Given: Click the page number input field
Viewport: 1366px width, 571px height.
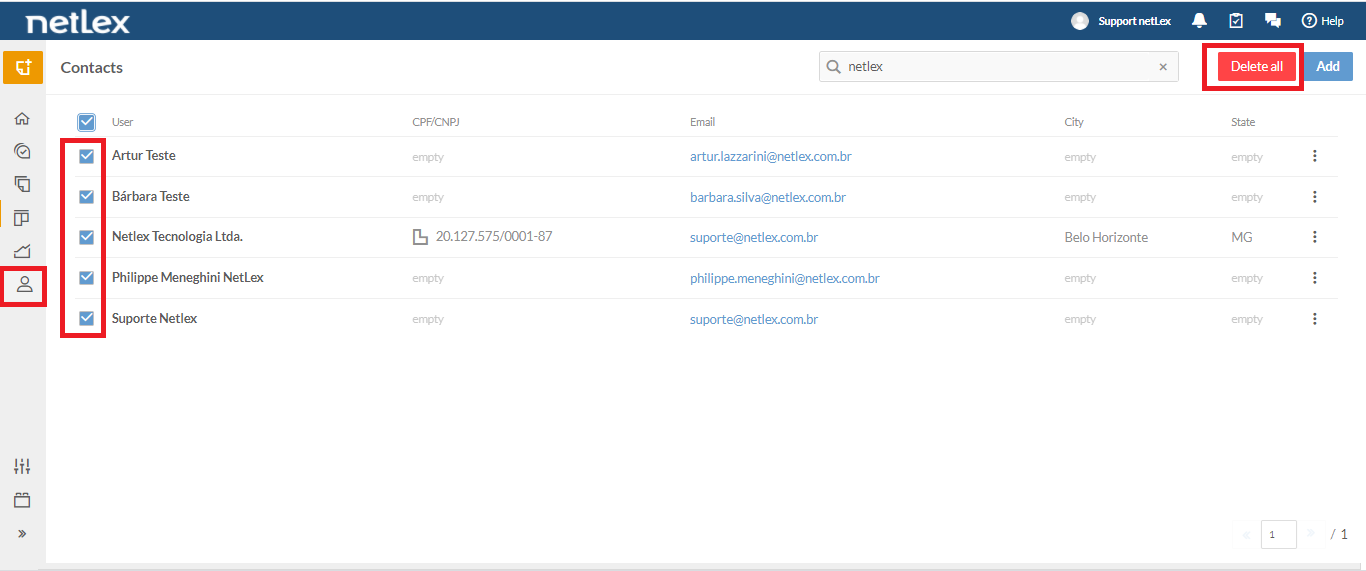Looking at the screenshot, I should [1279, 535].
